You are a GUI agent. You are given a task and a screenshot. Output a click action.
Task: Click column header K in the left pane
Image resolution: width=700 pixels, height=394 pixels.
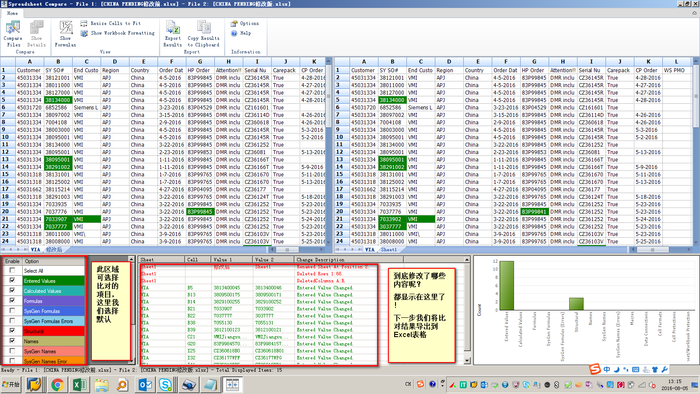pyautogui.click(x=314, y=62)
